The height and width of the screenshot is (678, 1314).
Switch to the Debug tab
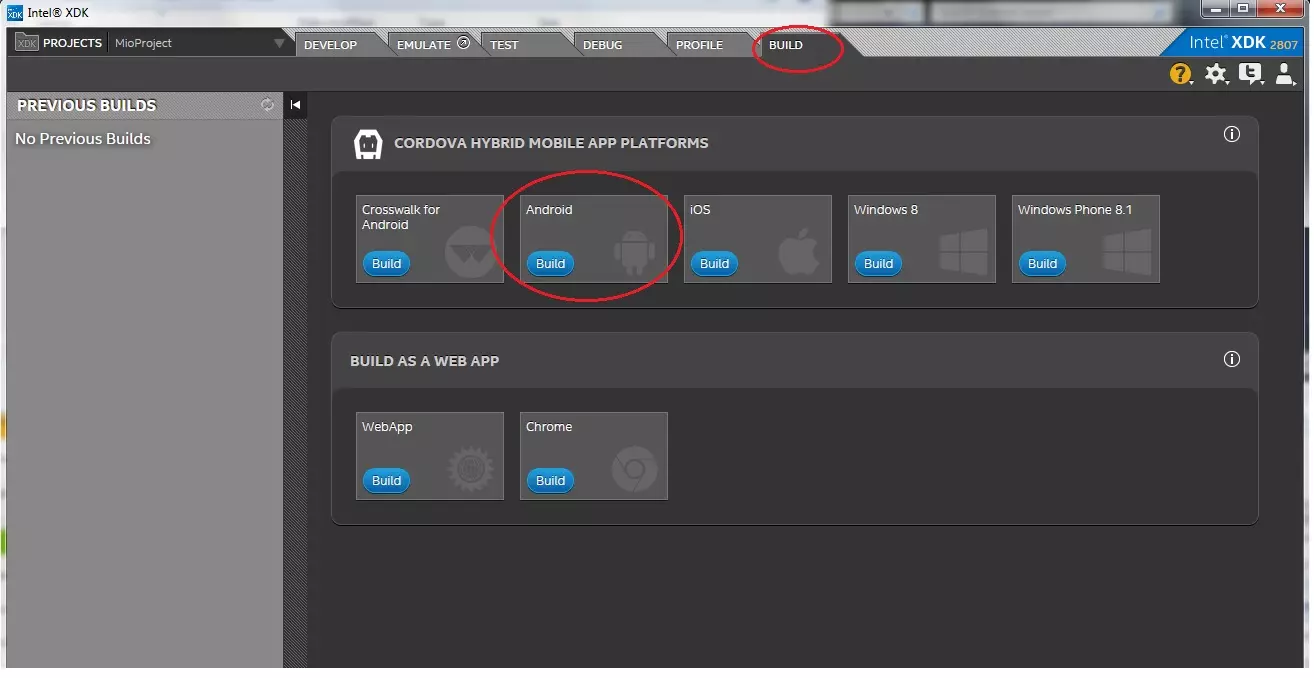point(603,45)
